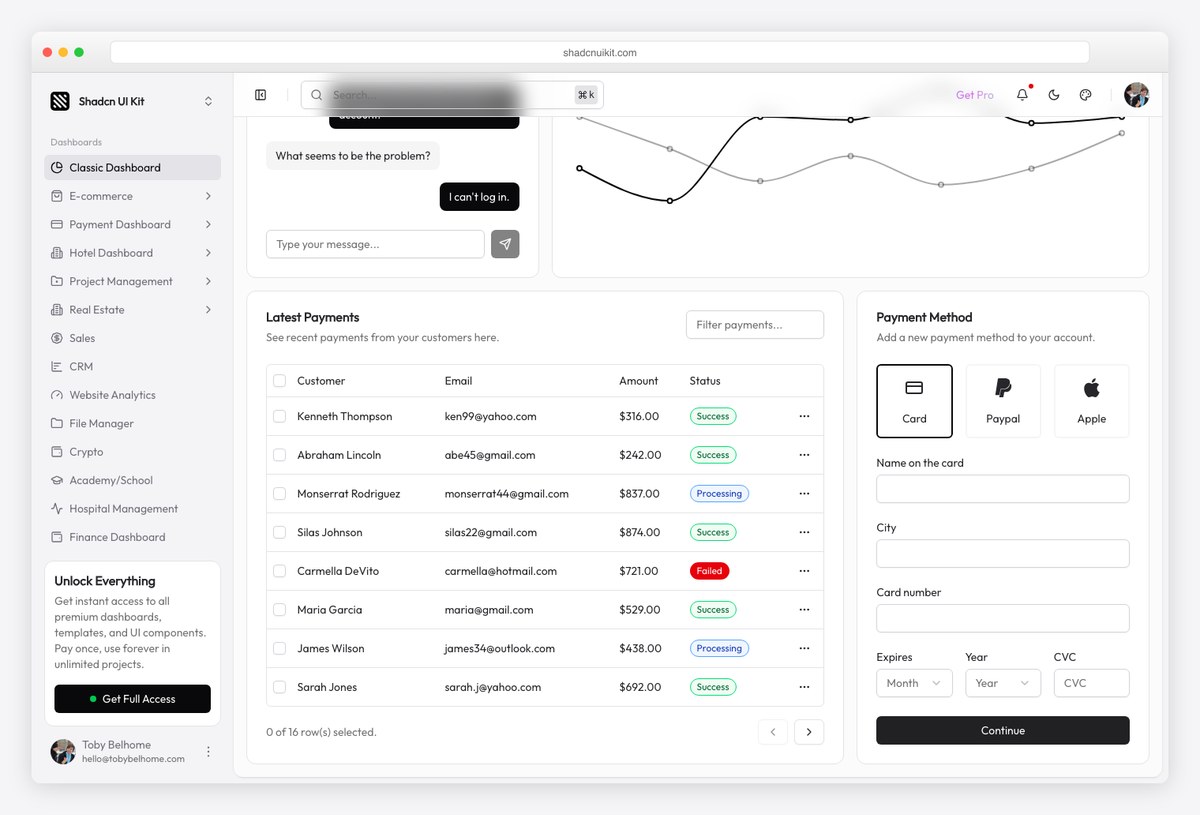Open the Year expiry dropdown
Viewport: 1200px width, 815px height.
[1003, 683]
